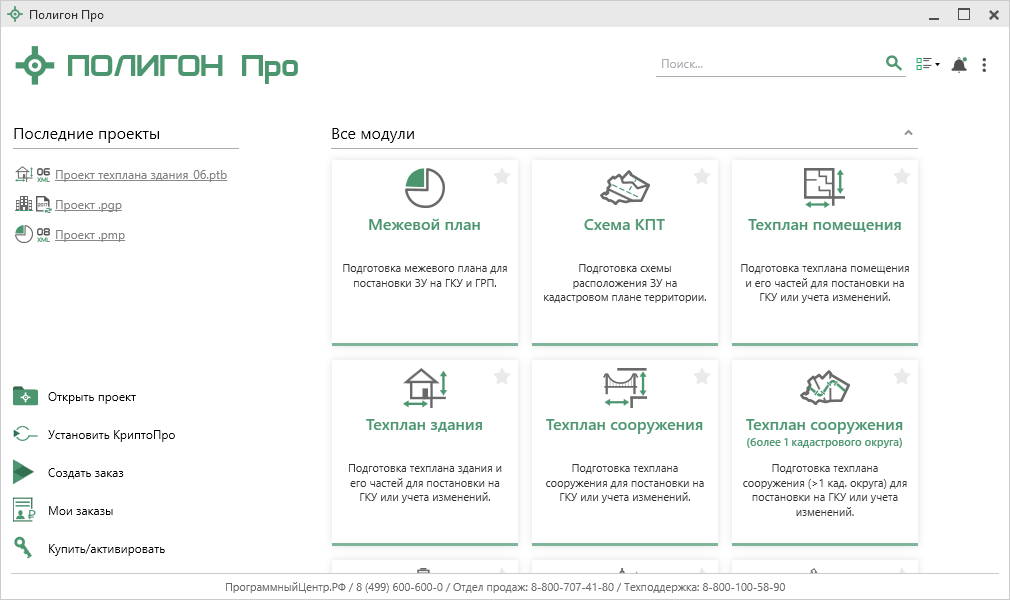Viewport: 1010px width, 600px height.
Task: Open the three-dot options menu
Action: (985, 65)
